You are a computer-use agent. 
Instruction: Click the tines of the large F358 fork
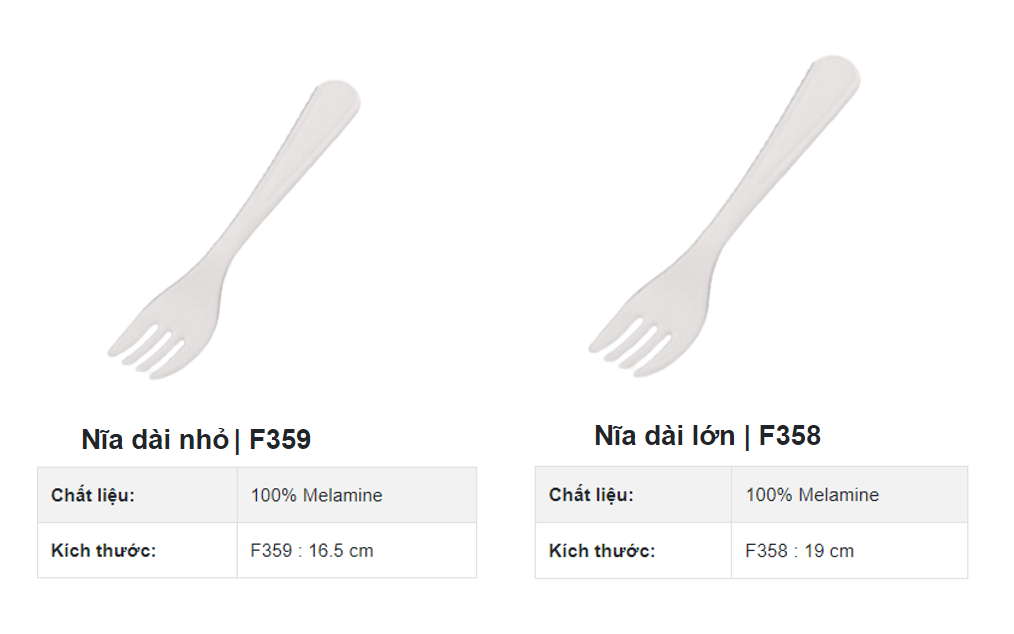(x=630, y=338)
